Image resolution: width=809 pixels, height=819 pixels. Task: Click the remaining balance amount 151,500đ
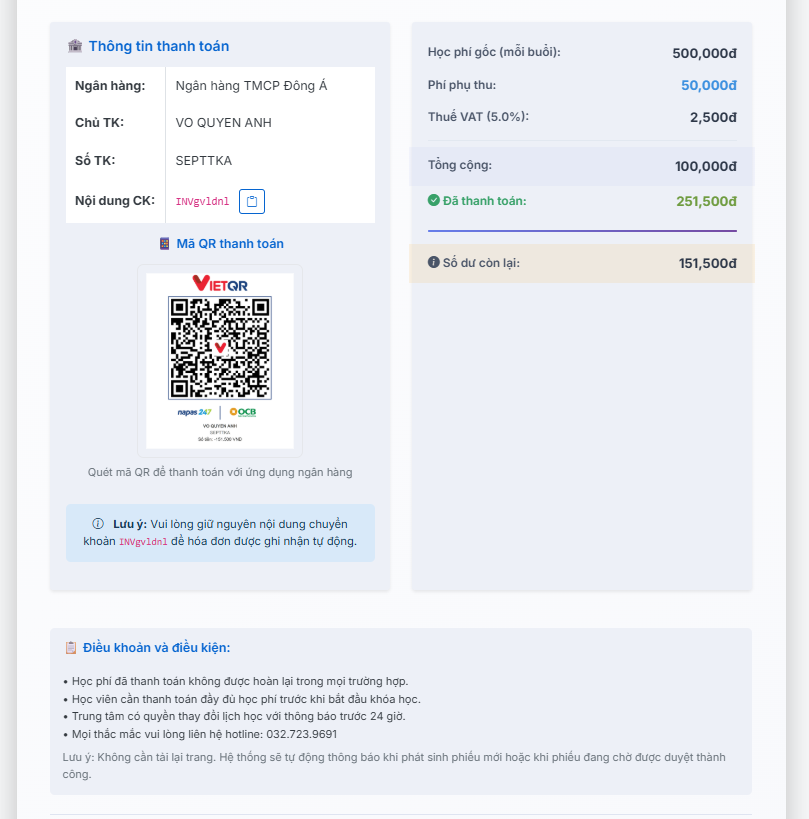707,264
